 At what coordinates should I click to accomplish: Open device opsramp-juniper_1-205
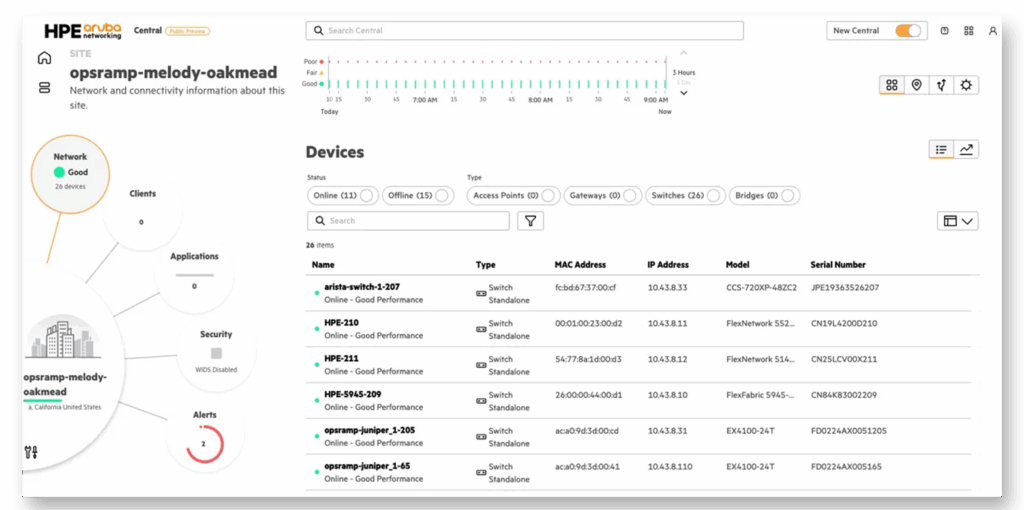point(369,430)
